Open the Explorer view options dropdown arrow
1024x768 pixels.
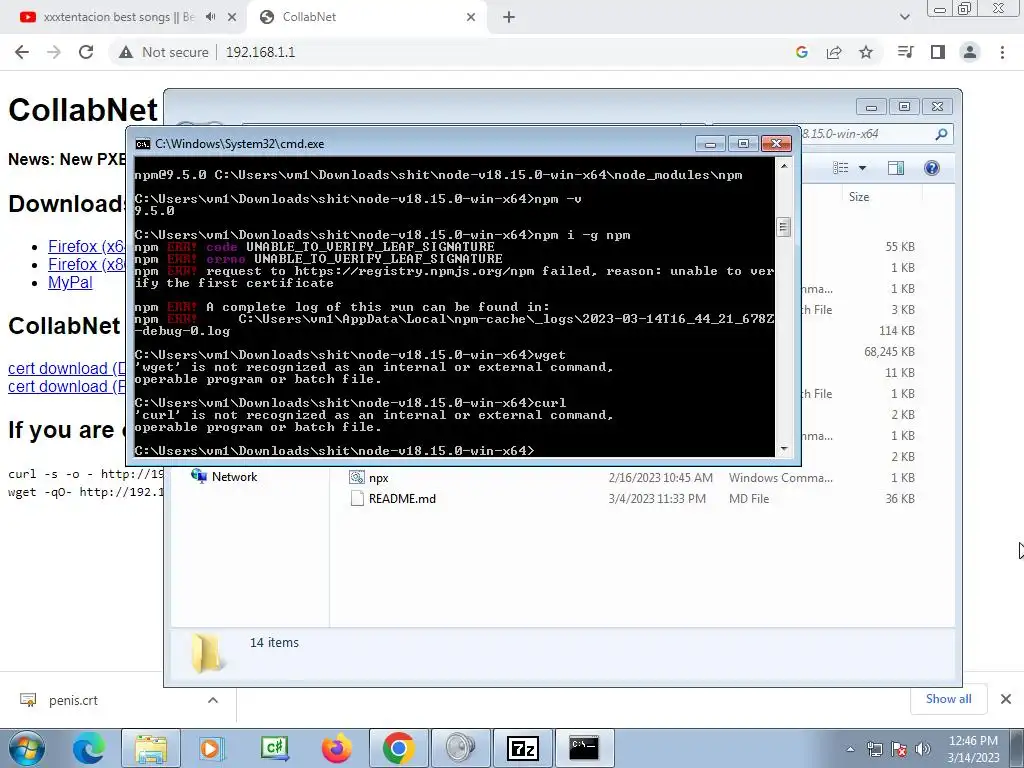(862, 168)
